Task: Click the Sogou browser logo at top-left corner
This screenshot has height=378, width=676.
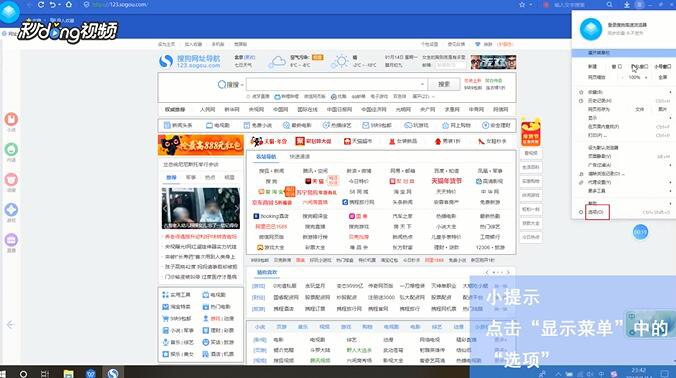Action: tap(9, 12)
